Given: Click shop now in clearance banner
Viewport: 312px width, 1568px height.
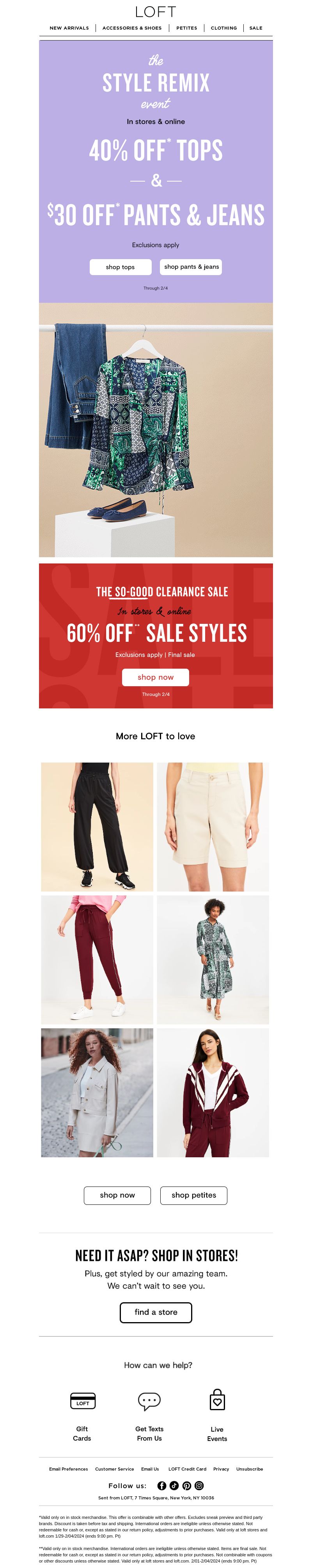Looking at the screenshot, I should (x=155, y=677).
